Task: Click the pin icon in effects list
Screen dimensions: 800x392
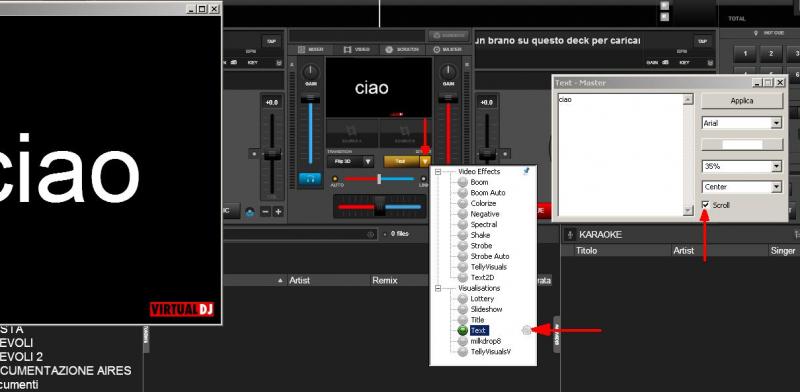Action: [x=527, y=172]
